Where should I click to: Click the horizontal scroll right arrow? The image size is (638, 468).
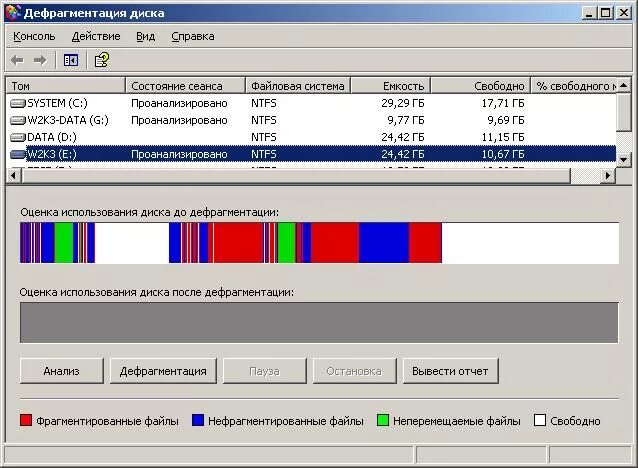608,176
